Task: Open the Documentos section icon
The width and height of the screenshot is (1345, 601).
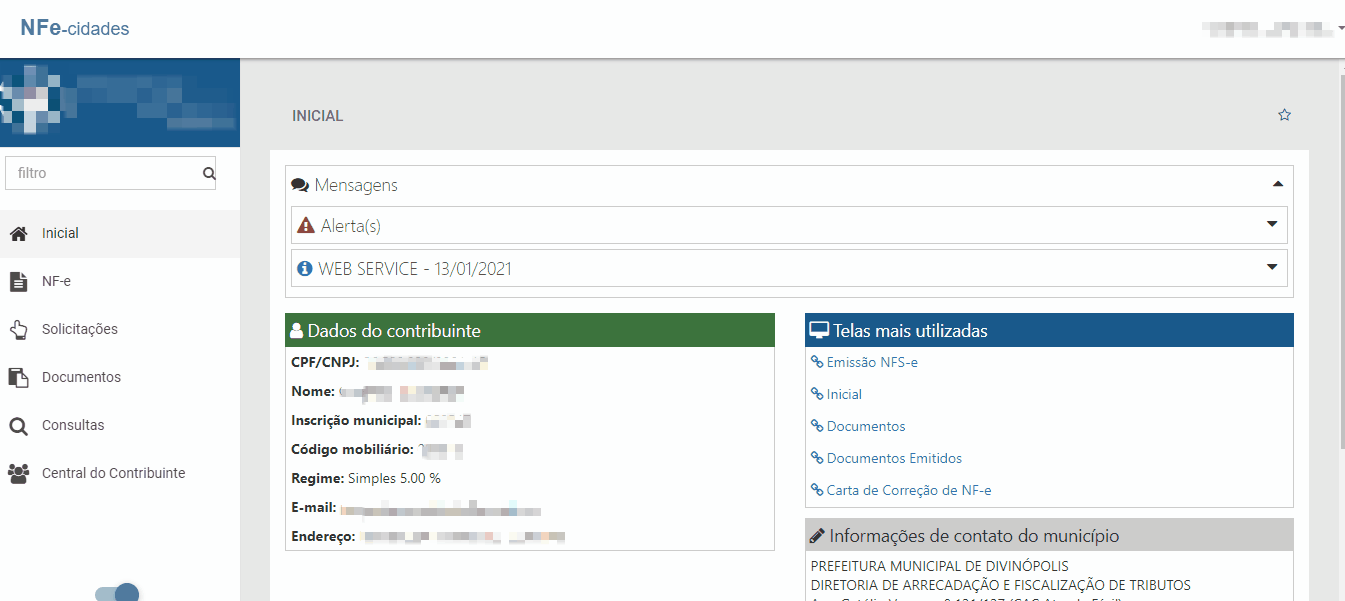Action: tap(17, 376)
